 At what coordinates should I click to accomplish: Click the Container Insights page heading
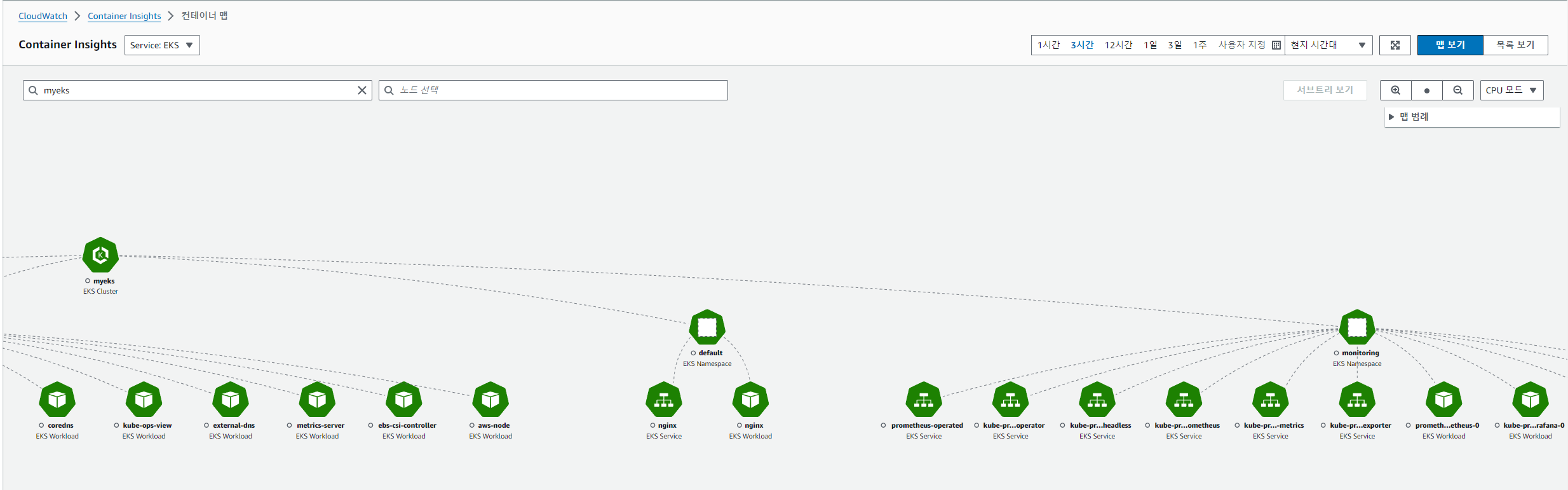(68, 44)
